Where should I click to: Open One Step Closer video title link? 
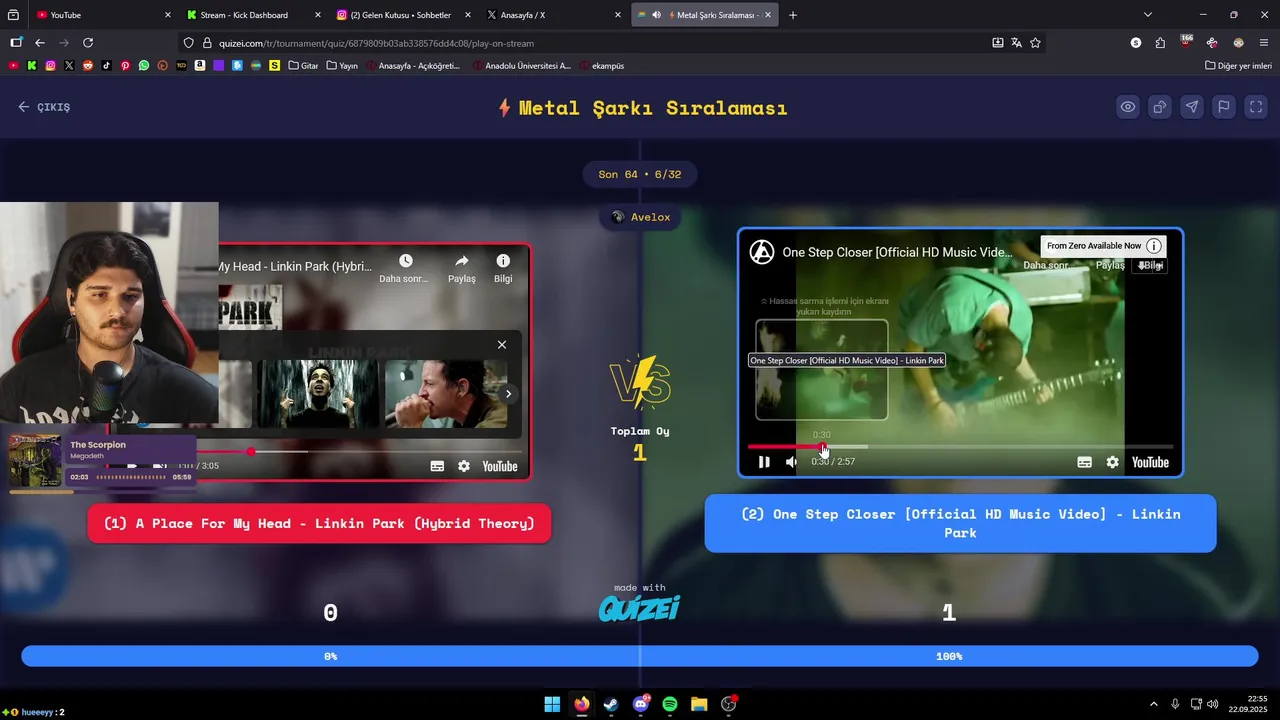click(x=897, y=252)
